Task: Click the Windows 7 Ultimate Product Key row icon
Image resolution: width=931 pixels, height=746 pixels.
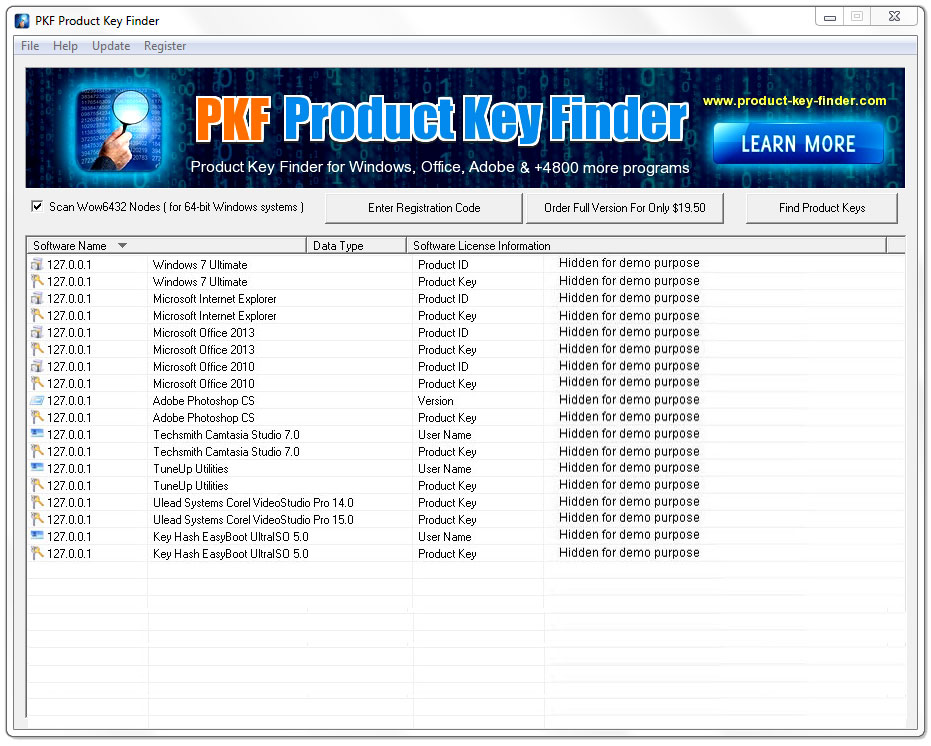Action: click(37, 282)
